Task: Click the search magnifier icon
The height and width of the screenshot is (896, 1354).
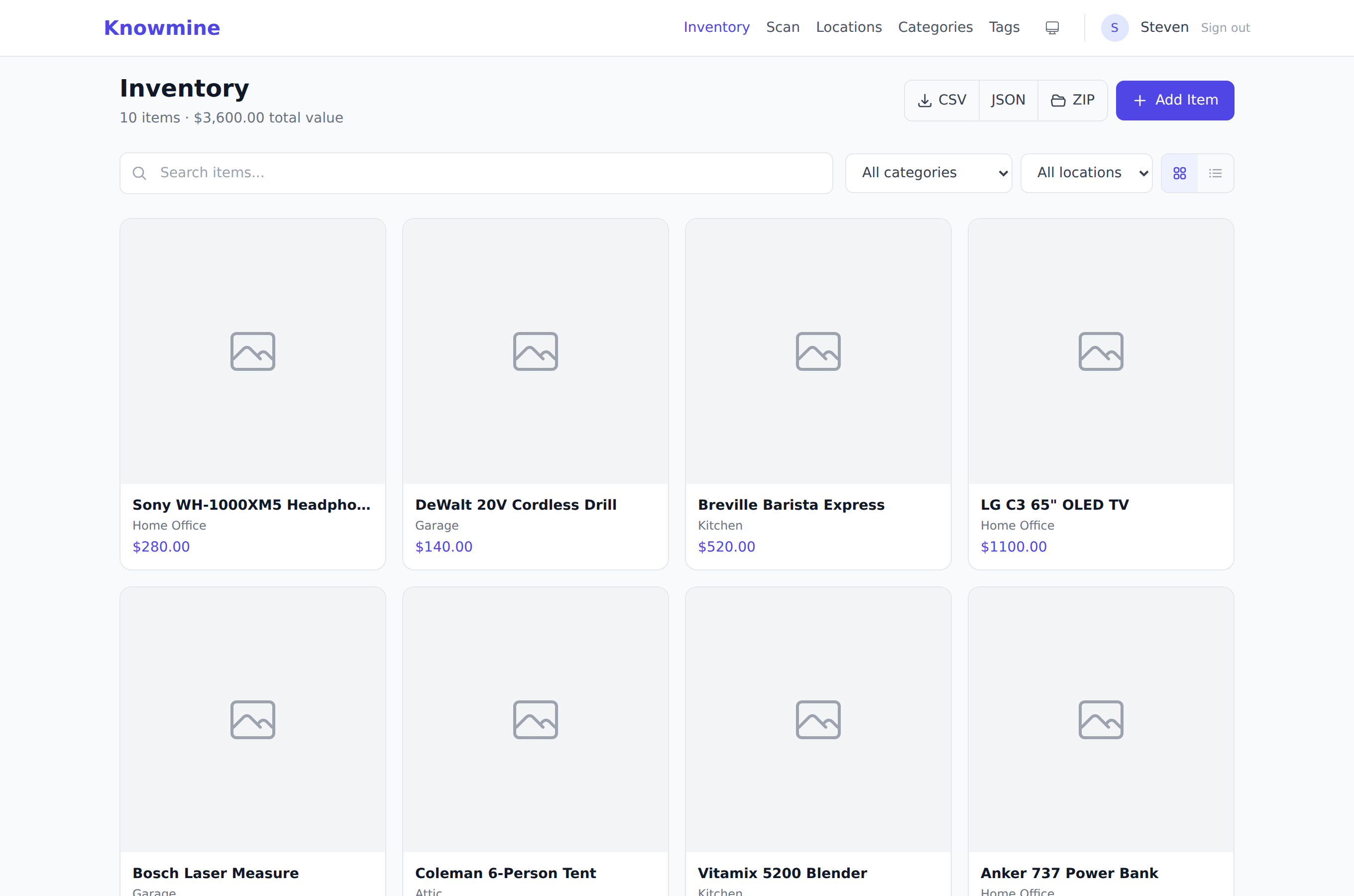Action: [139, 173]
